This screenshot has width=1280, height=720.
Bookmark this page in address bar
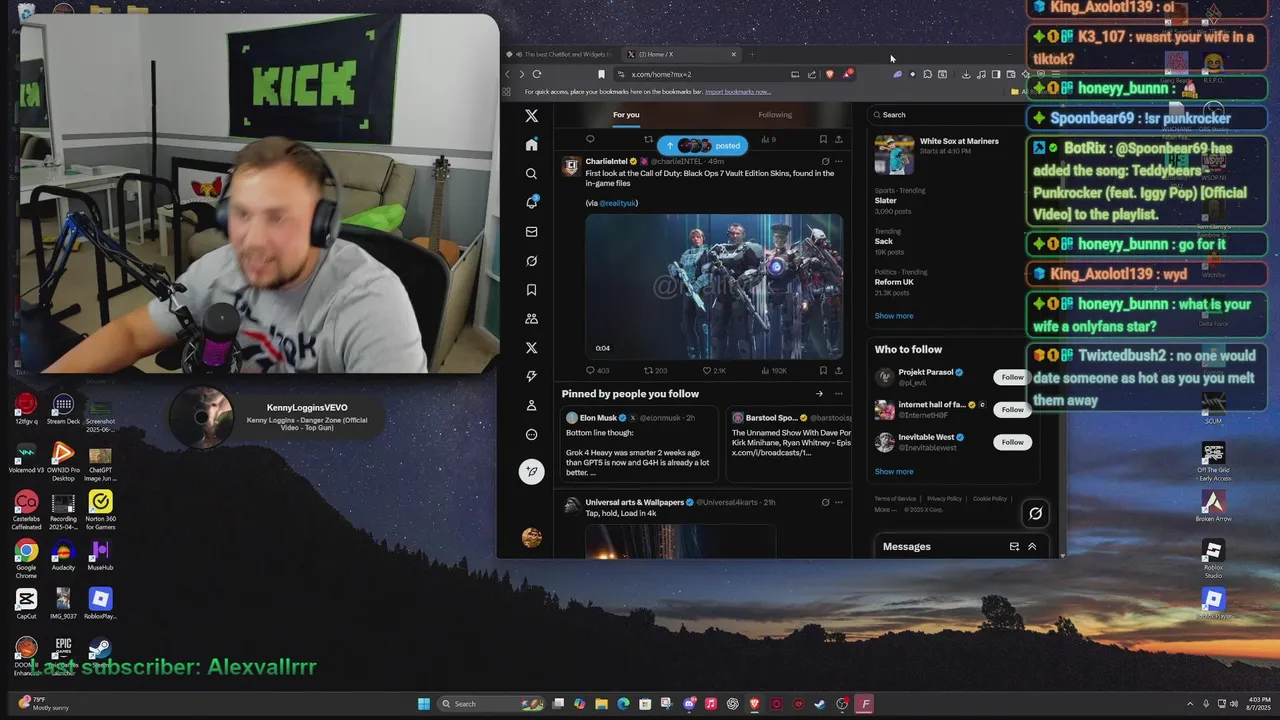[601, 74]
